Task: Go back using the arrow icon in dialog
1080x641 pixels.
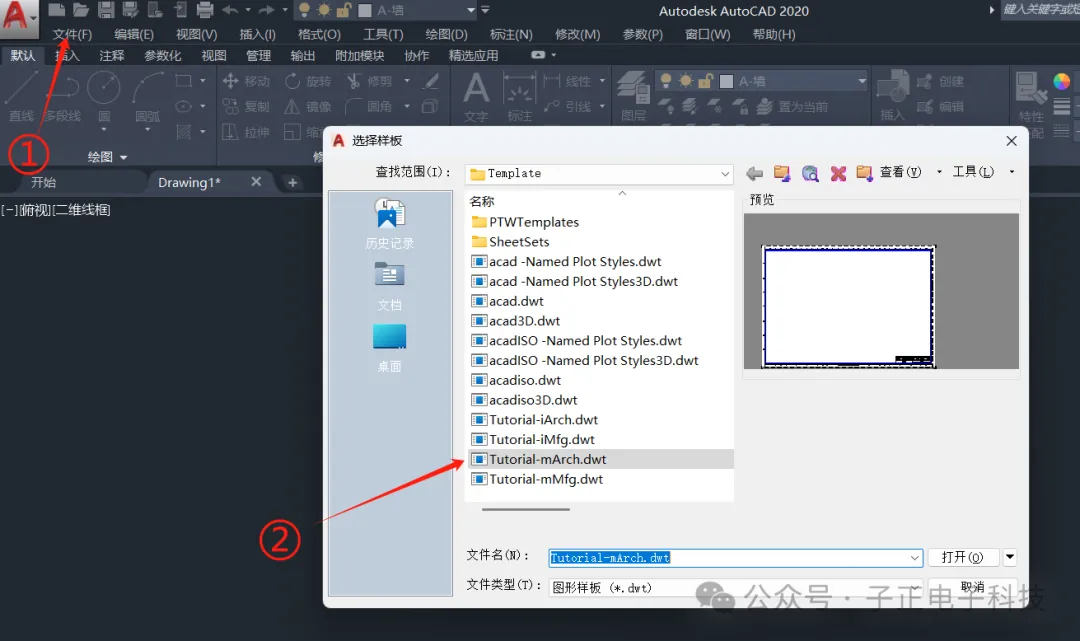Action: click(x=755, y=174)
